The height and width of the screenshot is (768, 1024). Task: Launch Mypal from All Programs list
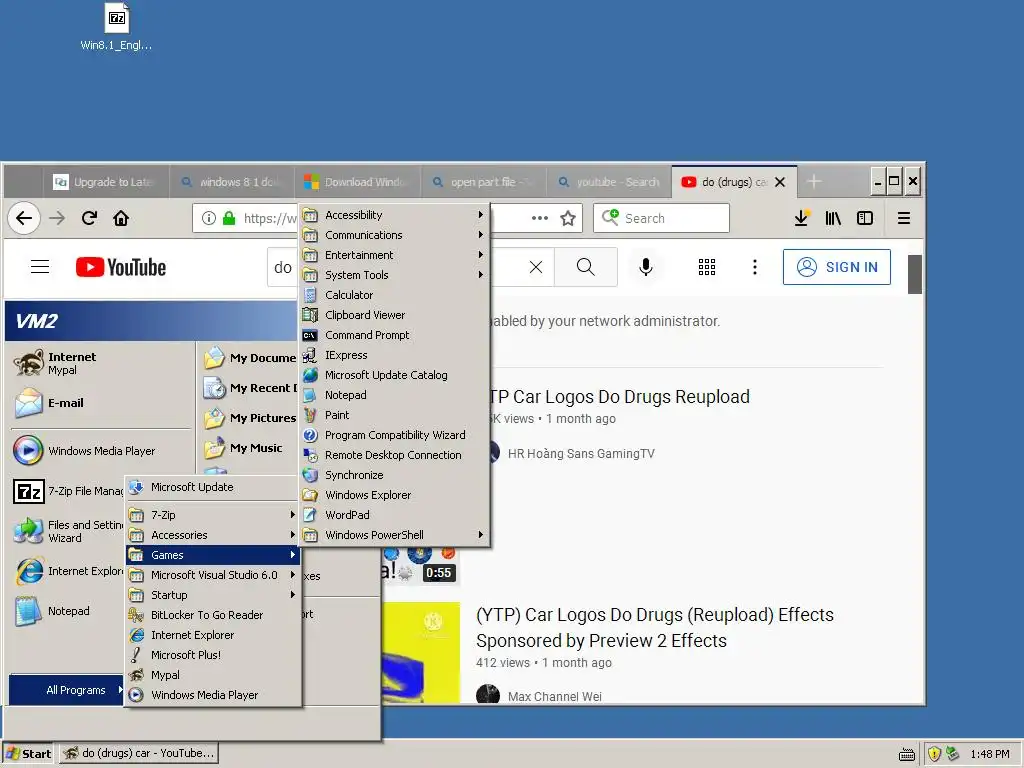click(213, 675)
